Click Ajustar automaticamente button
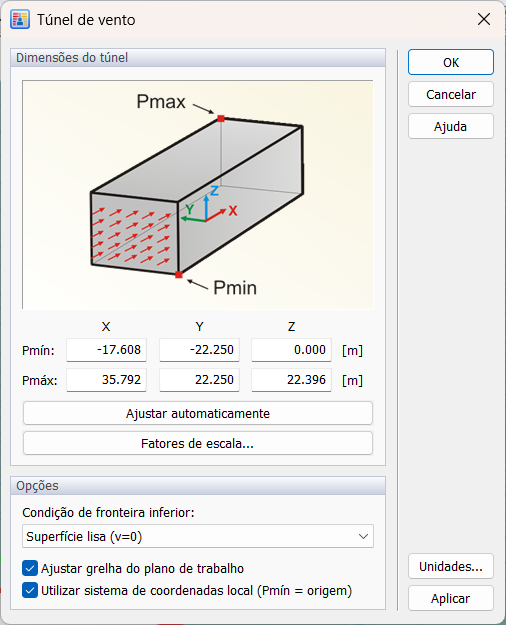The width and height of the screenshot is (506, 625). 198,413
